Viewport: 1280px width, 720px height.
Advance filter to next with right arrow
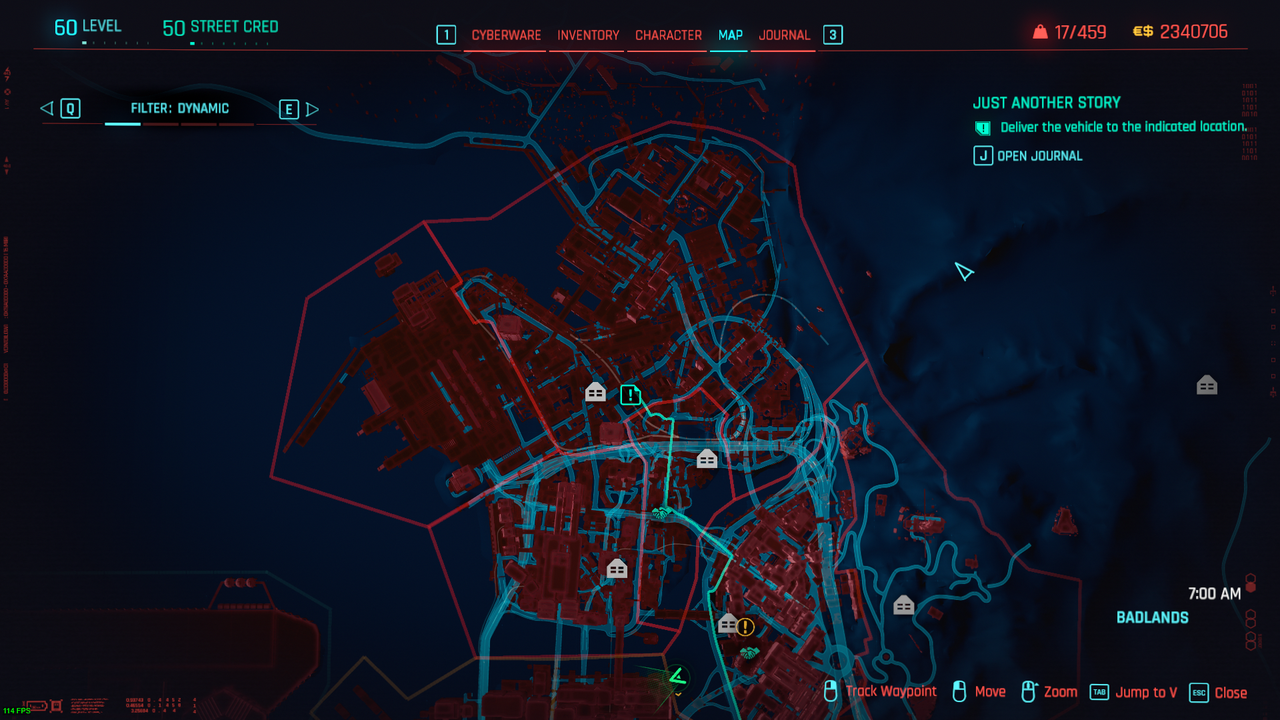(312, 109)
